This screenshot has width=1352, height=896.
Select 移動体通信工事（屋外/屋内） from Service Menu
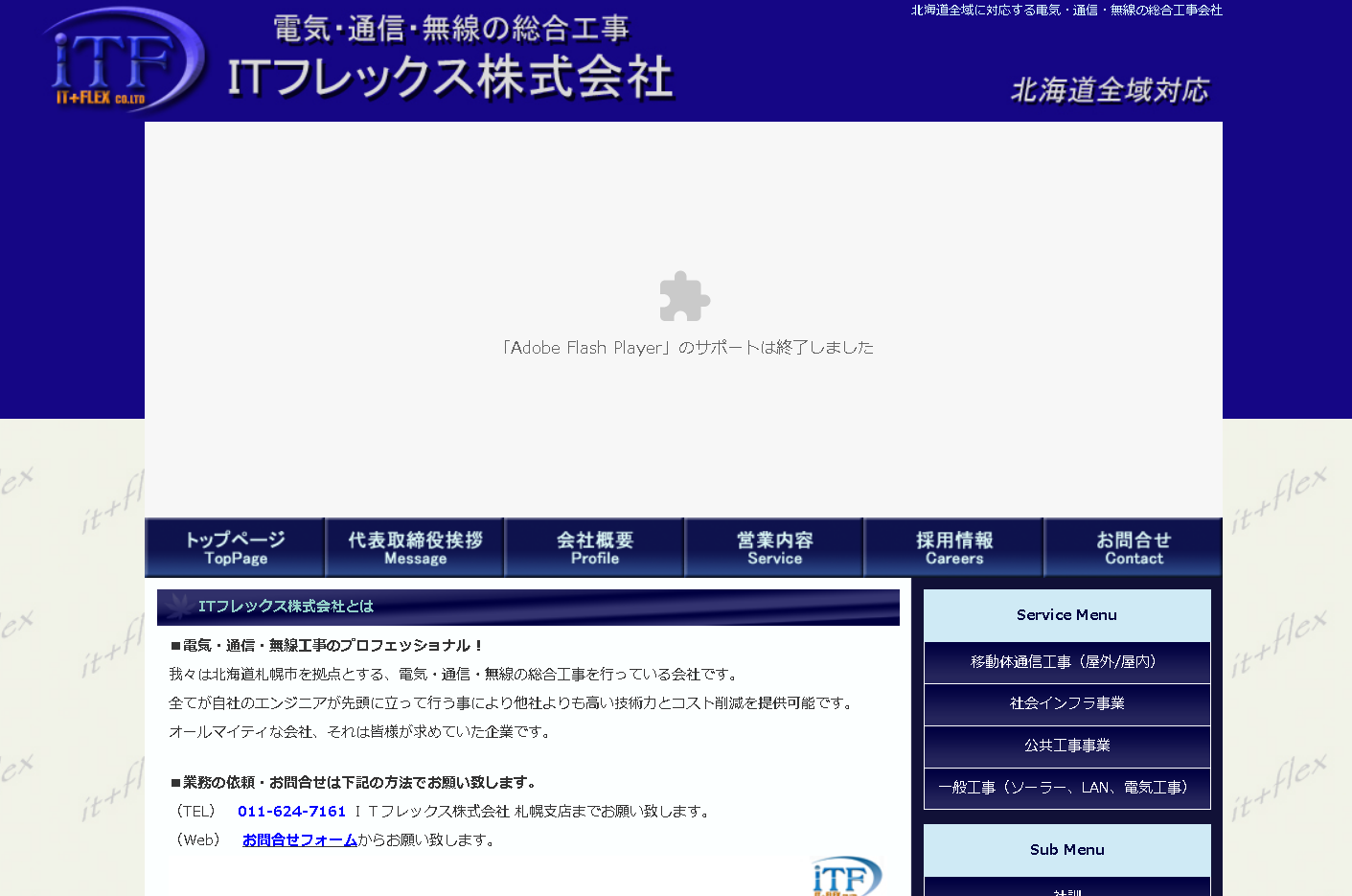click(1066, 662)
